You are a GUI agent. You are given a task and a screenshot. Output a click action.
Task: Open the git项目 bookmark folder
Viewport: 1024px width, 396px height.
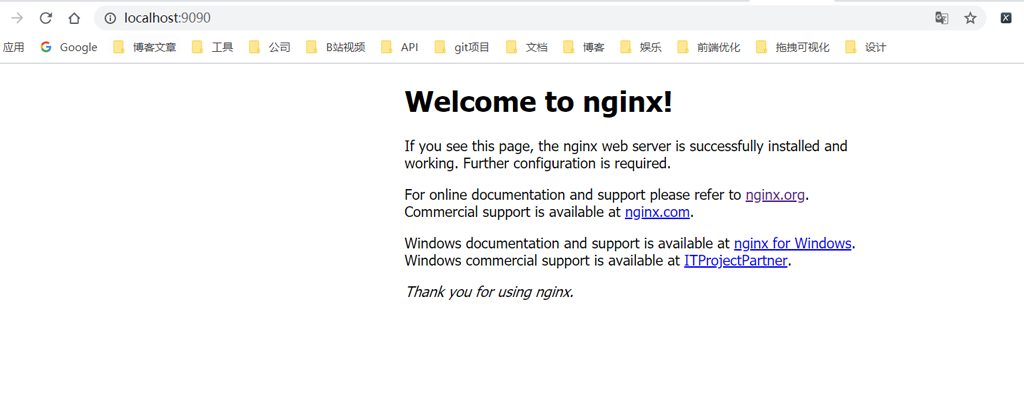tap(462, 47)
